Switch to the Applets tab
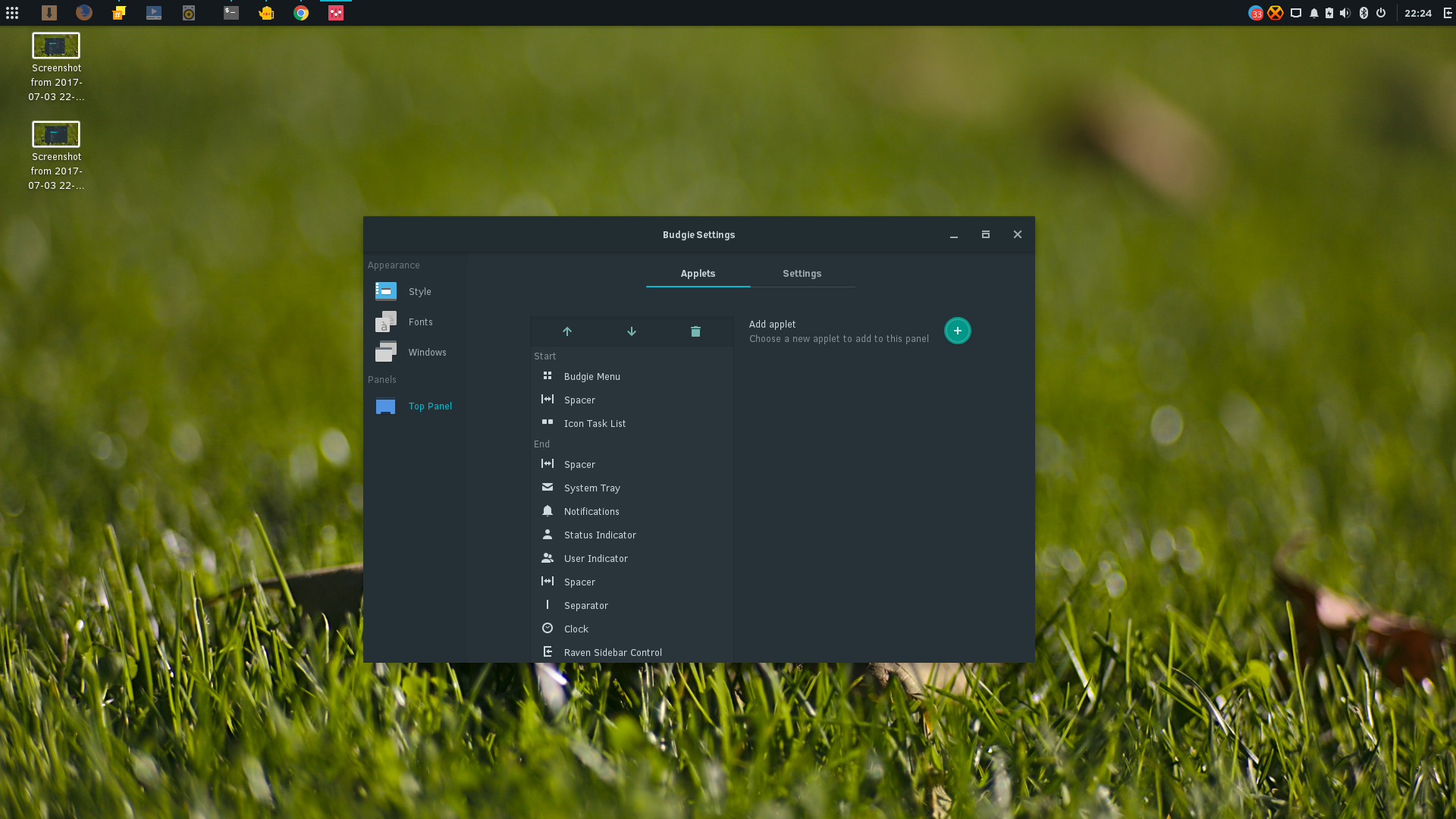1456x819 pixels. (698, 274)
